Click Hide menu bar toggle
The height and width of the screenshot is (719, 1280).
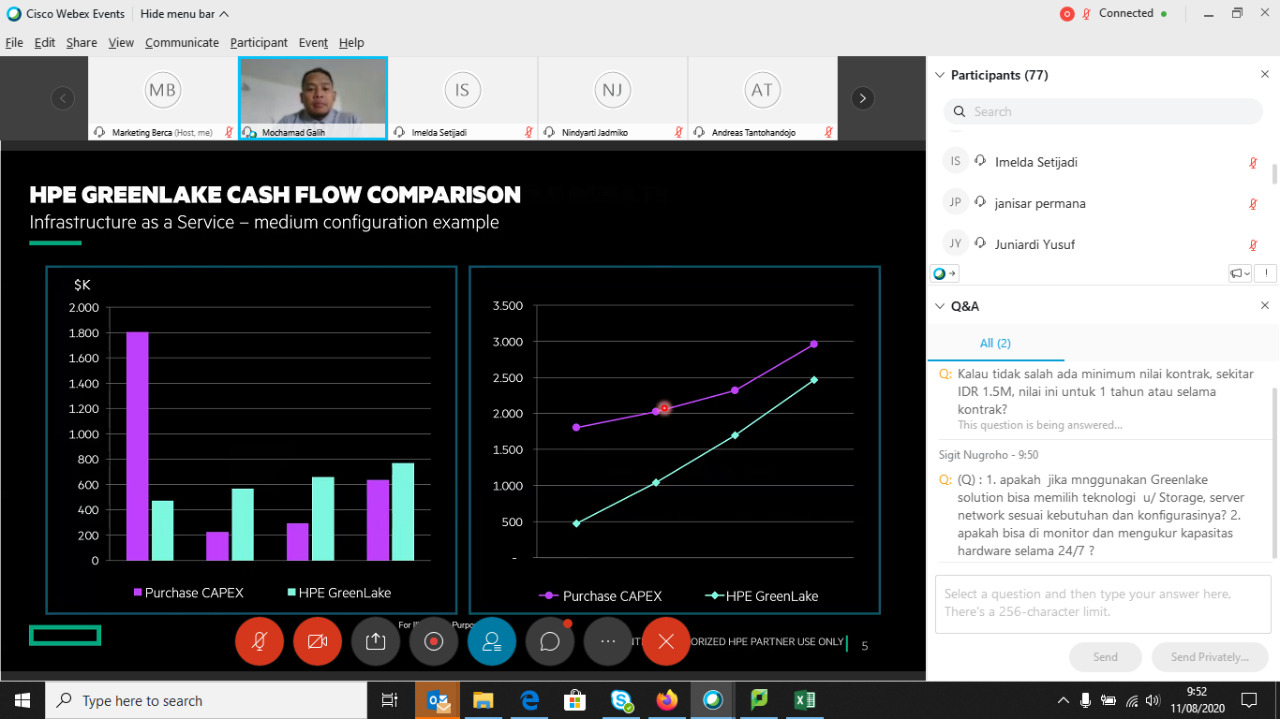184,14
